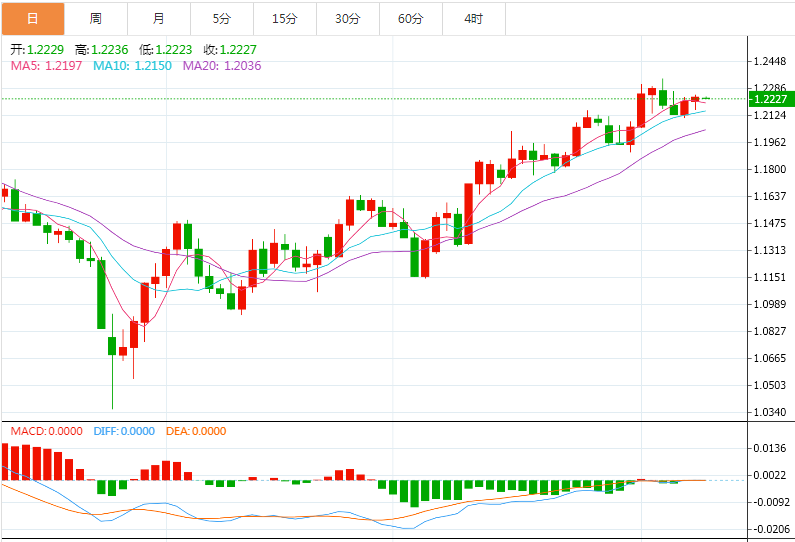
Task: Click the 1.1313 price axis label
Action: [770, 250]
